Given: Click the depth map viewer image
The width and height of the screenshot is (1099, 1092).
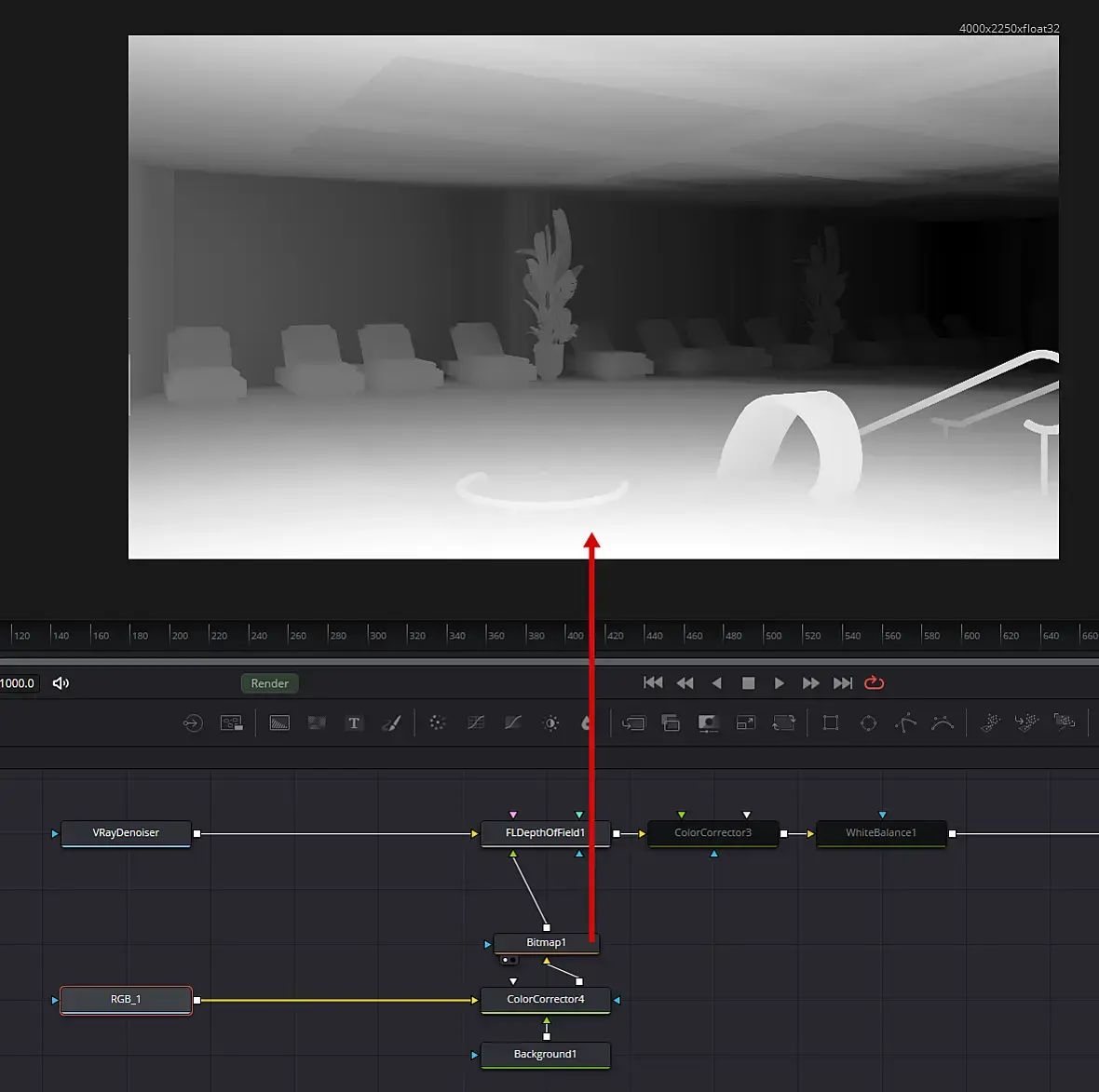Looking at the screenshot, I should click(x=593, y=297).
